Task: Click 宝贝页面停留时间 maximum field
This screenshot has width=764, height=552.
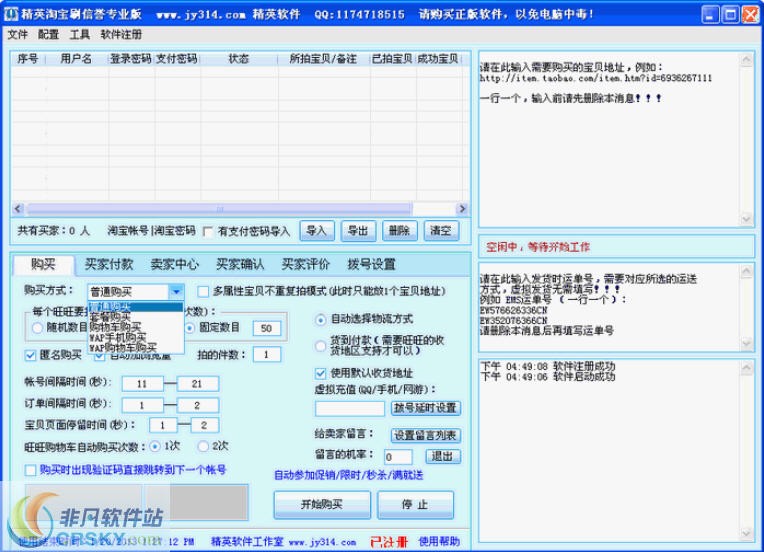Action: [x=204, y=425]
